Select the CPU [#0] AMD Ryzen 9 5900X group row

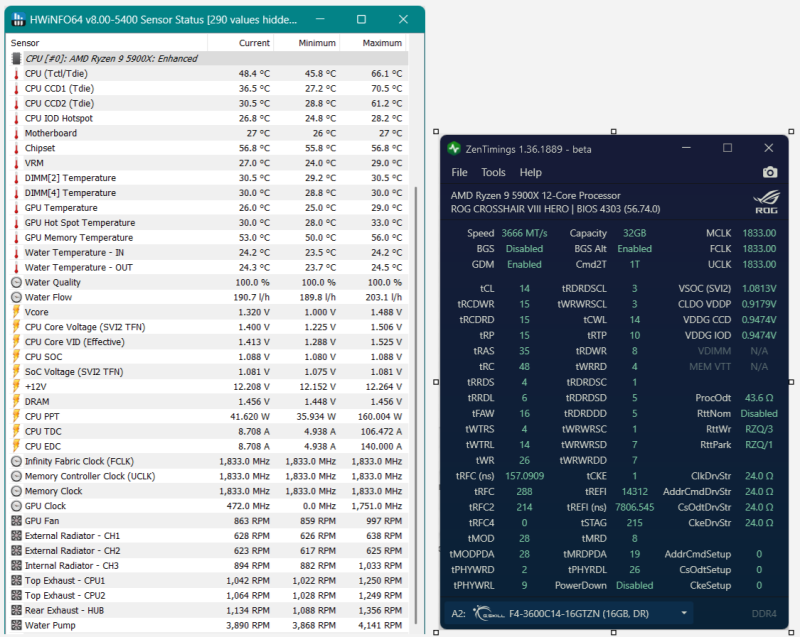click(208, 59)
